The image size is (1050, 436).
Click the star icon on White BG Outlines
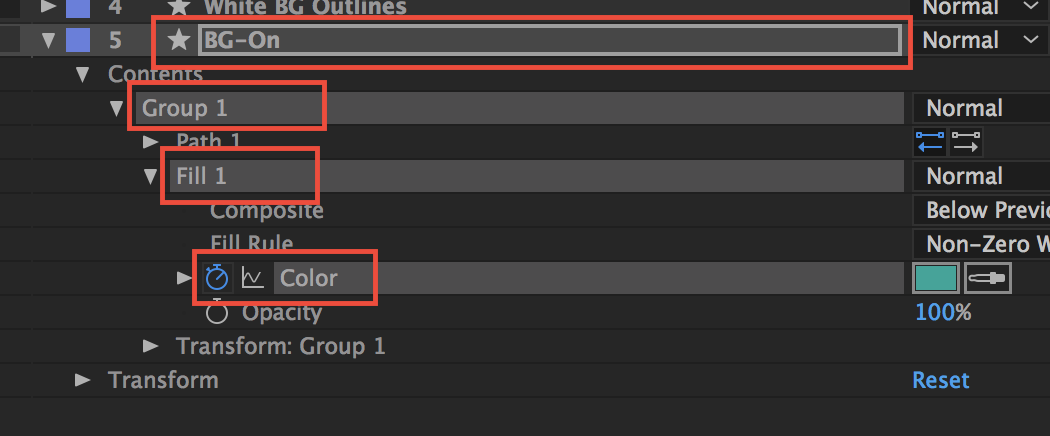click(177, 7)
